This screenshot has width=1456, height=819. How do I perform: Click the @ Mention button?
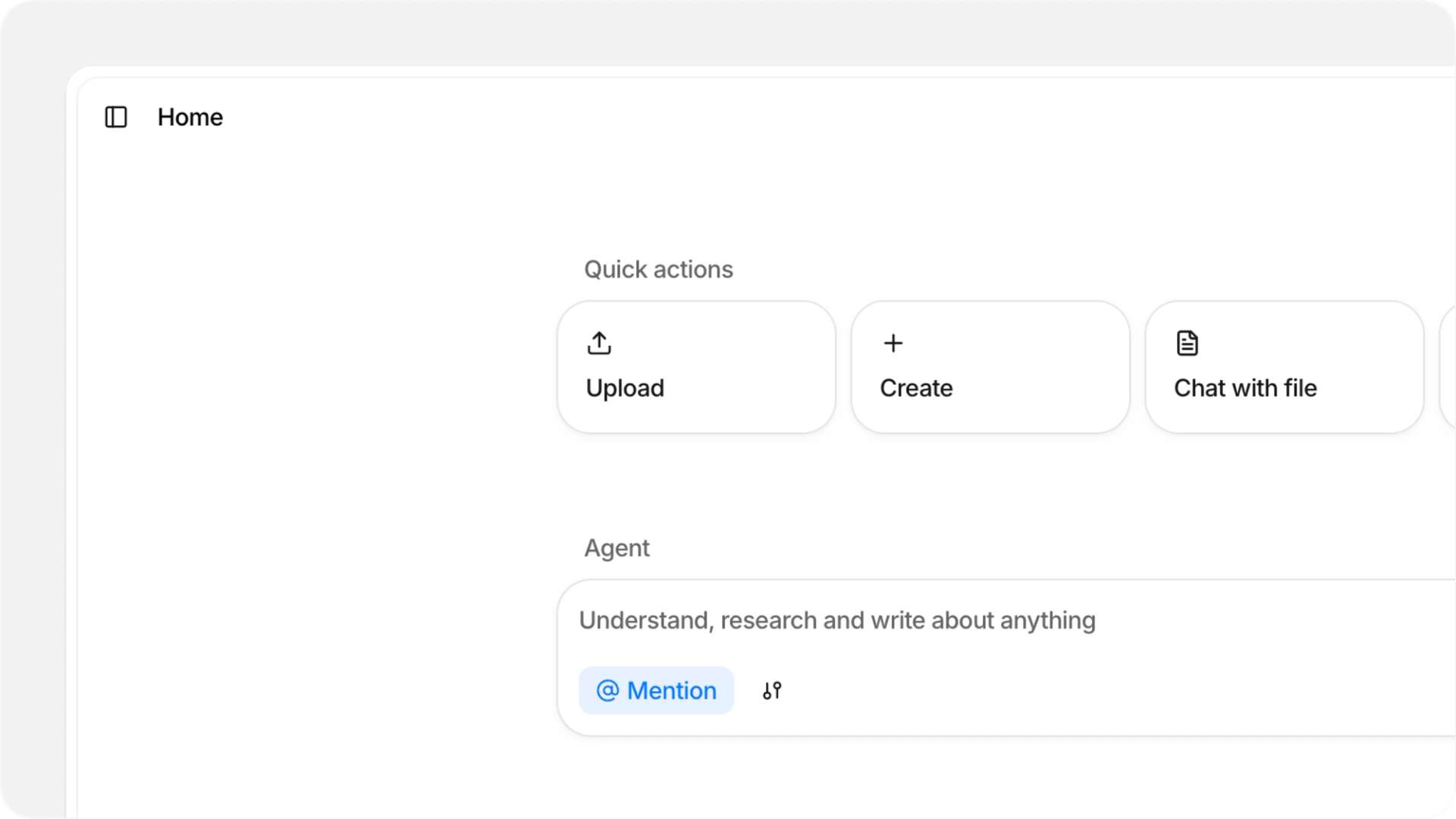656,690
